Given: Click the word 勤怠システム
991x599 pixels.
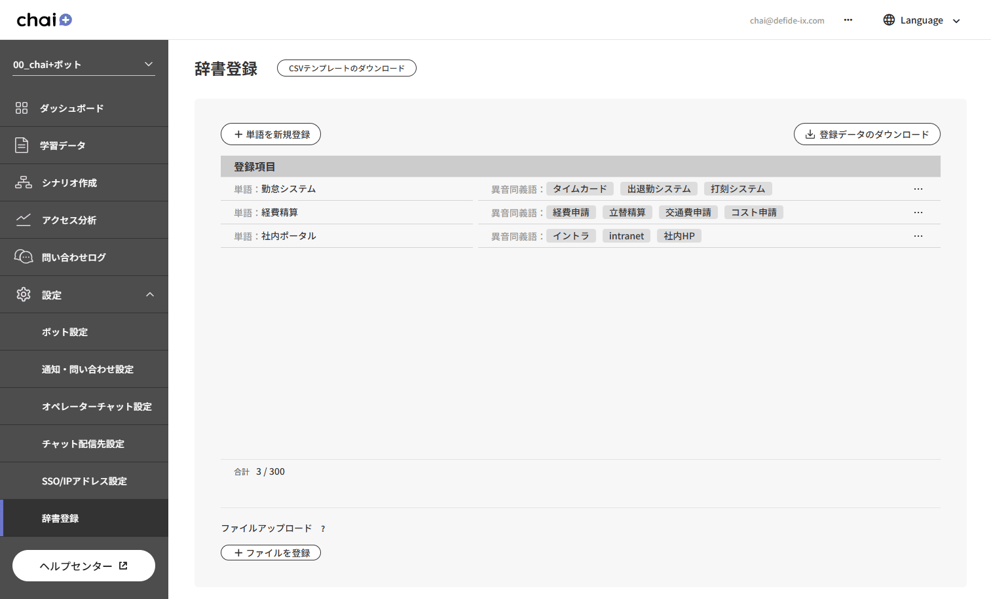Looking at the screenshot, I should (288, 189).
